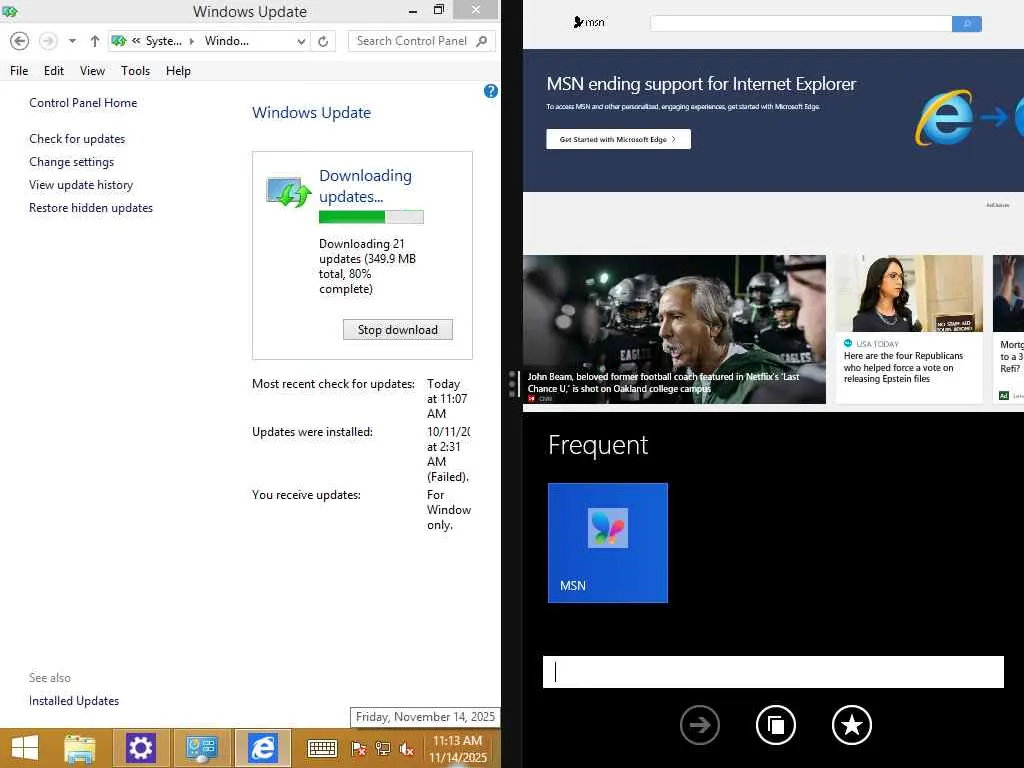The height and width of the screenshot is (768, 1024).
Task: Open IE favorites star button
Action: pyautogui.click(x=852, y=725)
